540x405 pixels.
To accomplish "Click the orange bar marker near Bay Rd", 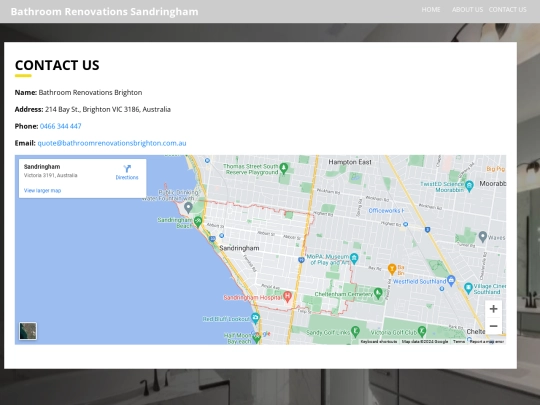I will 392,269.
